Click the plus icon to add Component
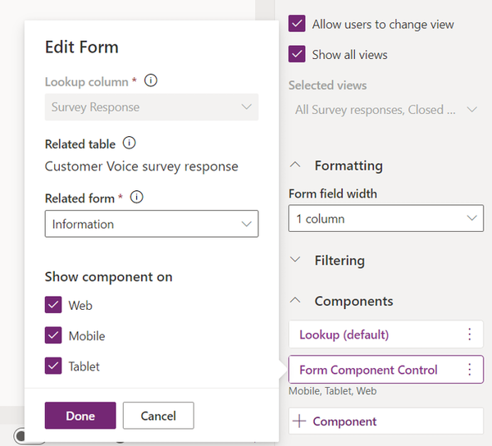This screenshot has width=492, height=446. point(299,421)
